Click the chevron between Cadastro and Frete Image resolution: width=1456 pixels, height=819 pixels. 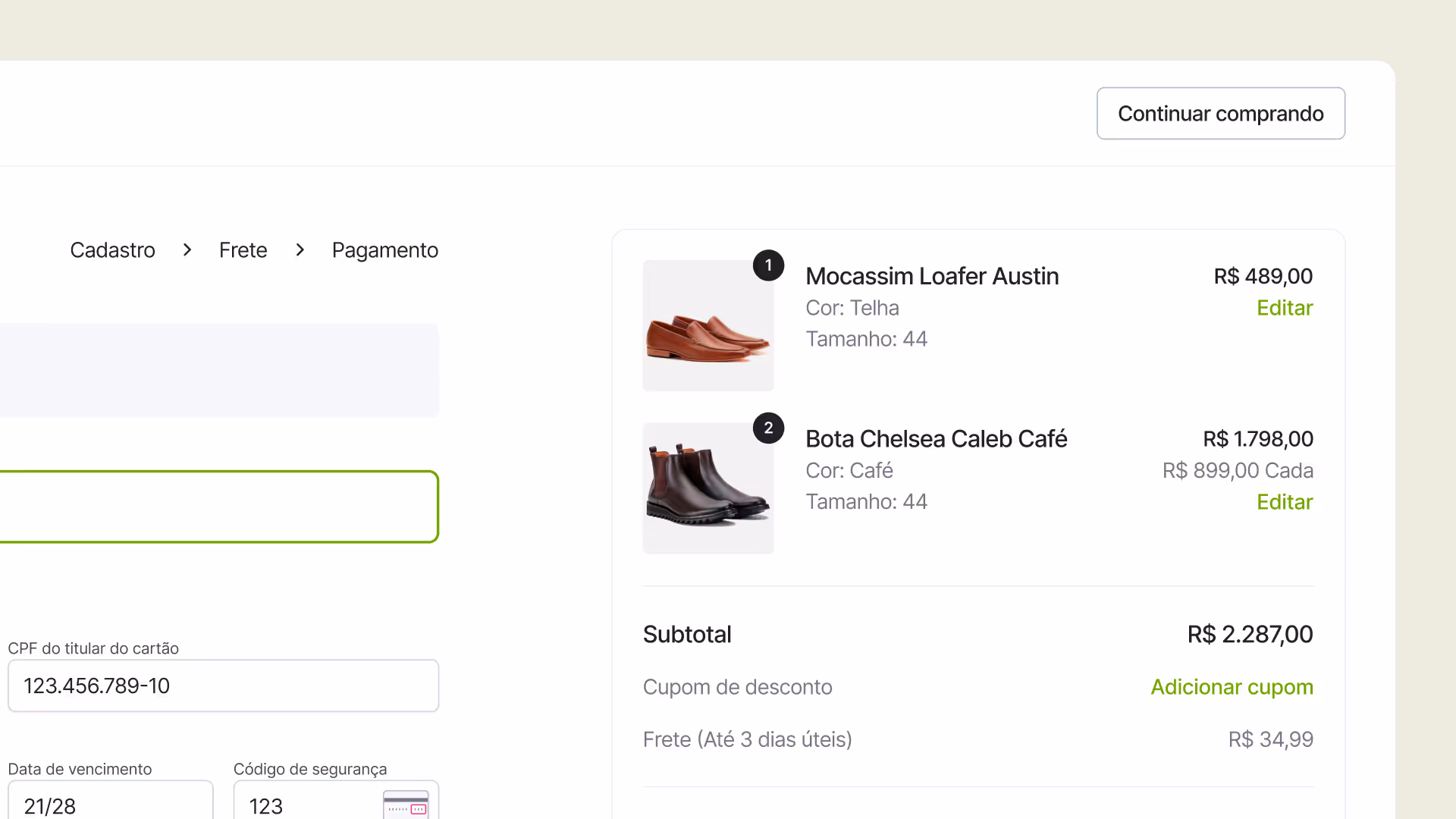click(x=187, y=250)
